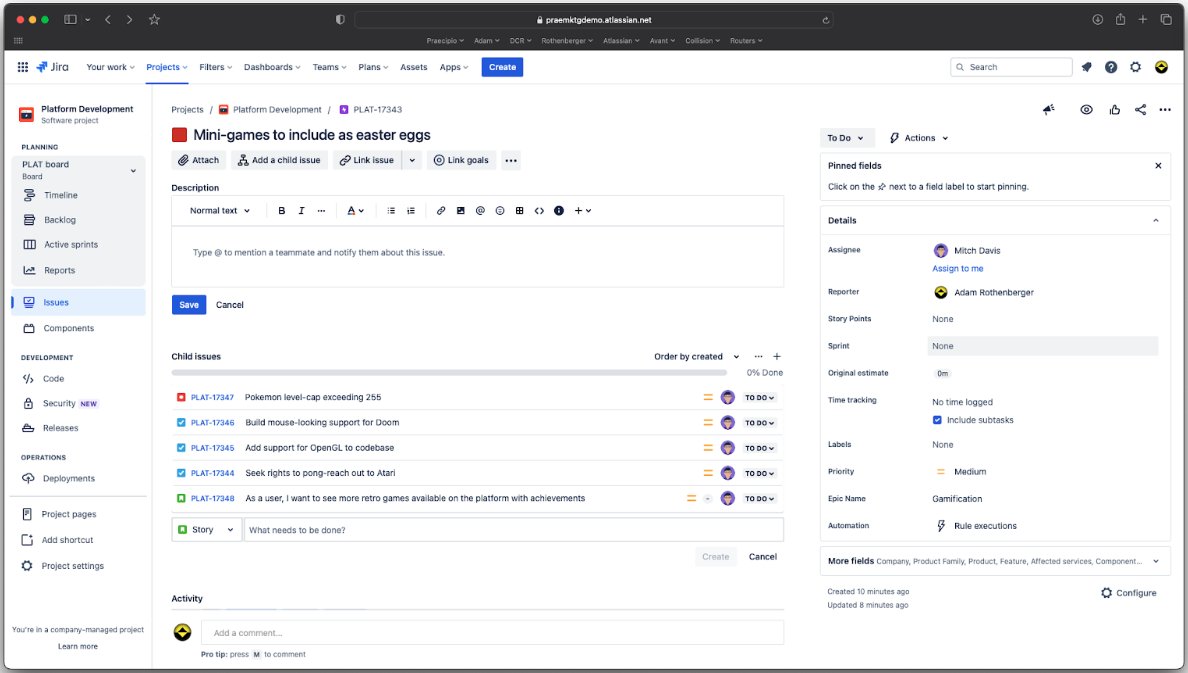Change status of PLAT-17347 To Do

coord(759,397)
